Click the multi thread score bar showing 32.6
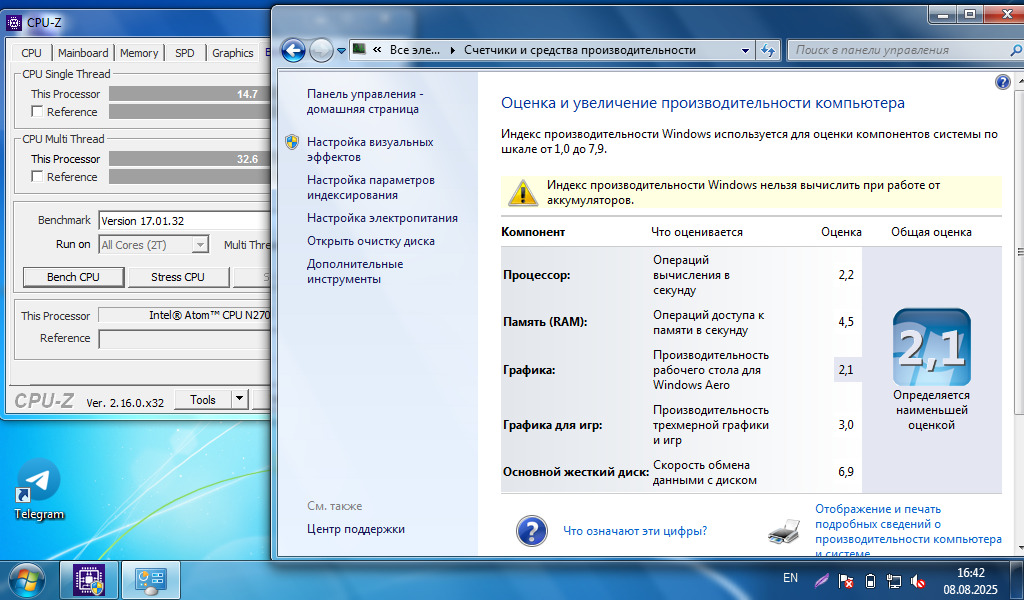Image resolution: width=1024 pixels, height=600 pixels. pos(189,159)
